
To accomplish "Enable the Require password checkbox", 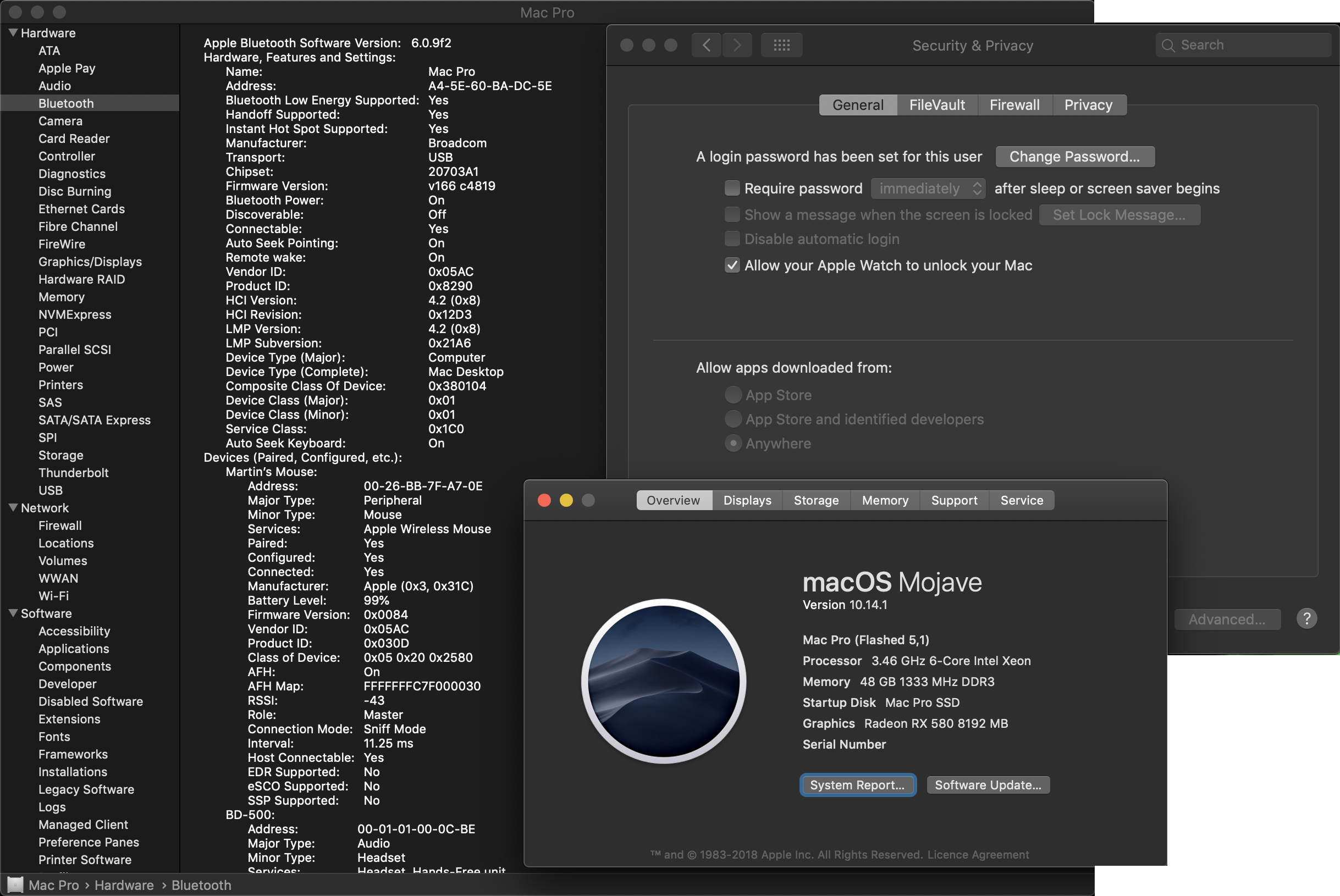I will tap(732, 188).
